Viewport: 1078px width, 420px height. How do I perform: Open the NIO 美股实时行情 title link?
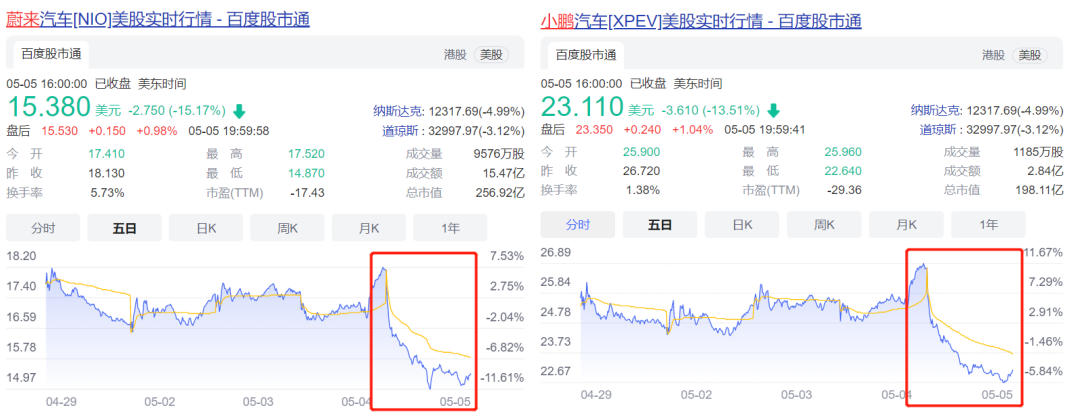point(157,19)
